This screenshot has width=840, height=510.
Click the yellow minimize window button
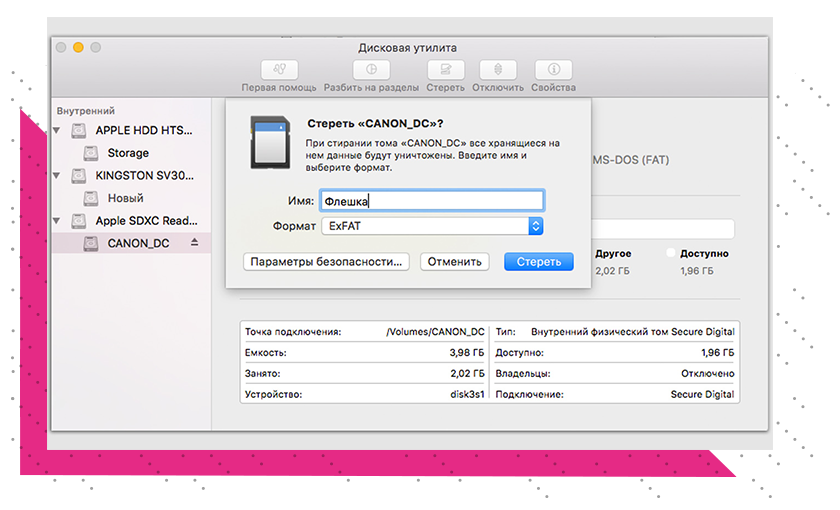[x=79, y=47]
